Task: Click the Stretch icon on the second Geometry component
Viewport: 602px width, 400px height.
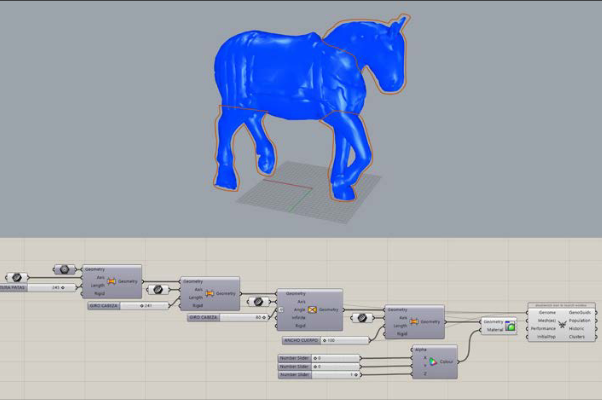Action: coord(210,294)
